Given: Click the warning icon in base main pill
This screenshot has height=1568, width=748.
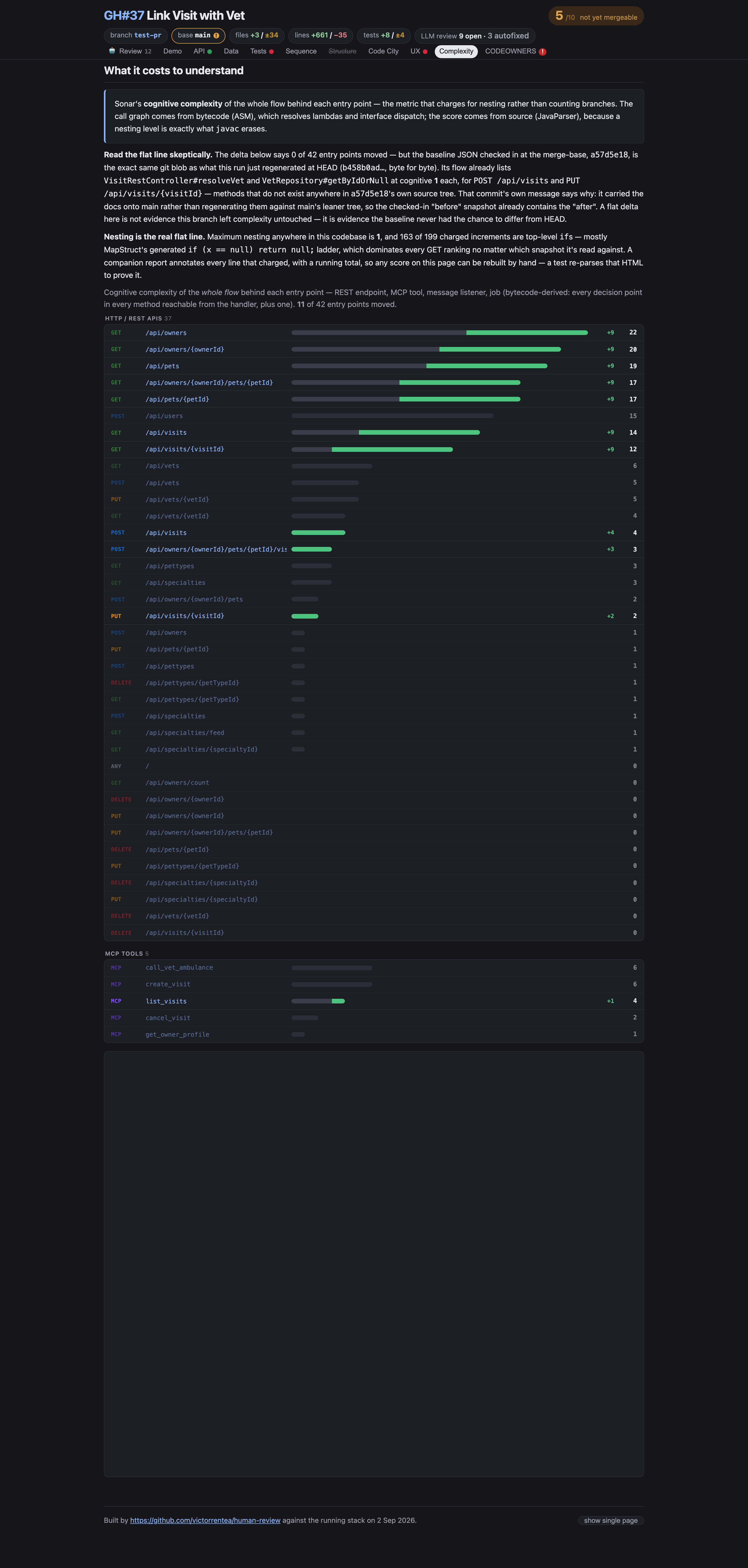Looking at the screenshot, I should (216, 35).
